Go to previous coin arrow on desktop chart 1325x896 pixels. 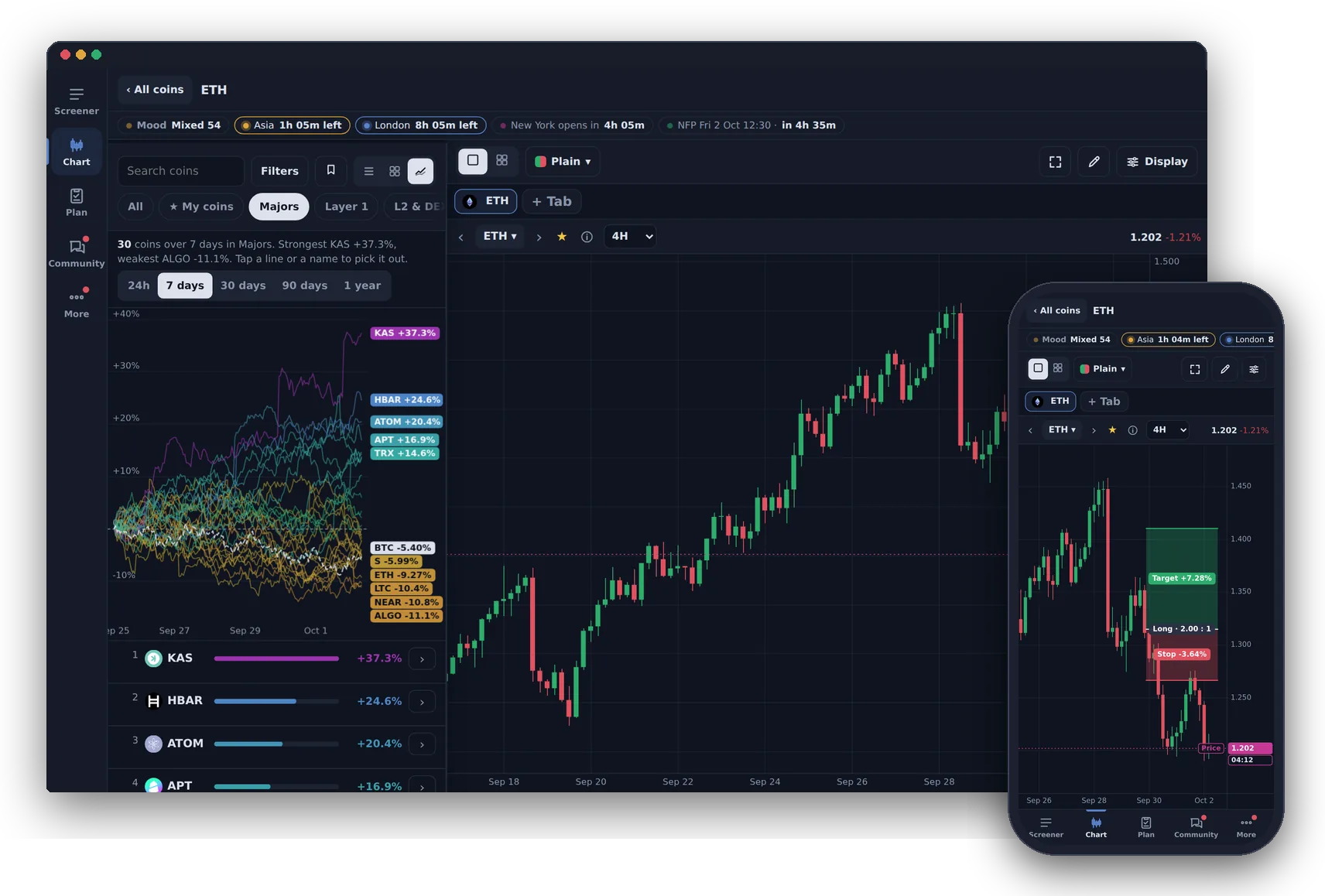(x=461, y=237)
